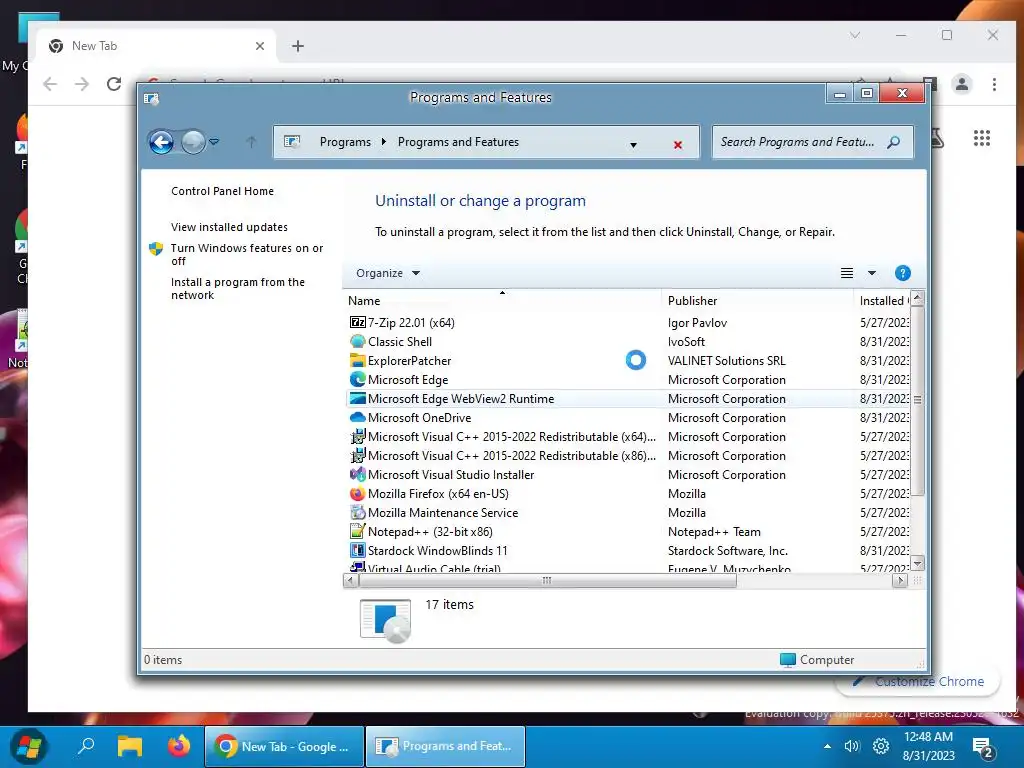Reload the Chrome page

114,84
